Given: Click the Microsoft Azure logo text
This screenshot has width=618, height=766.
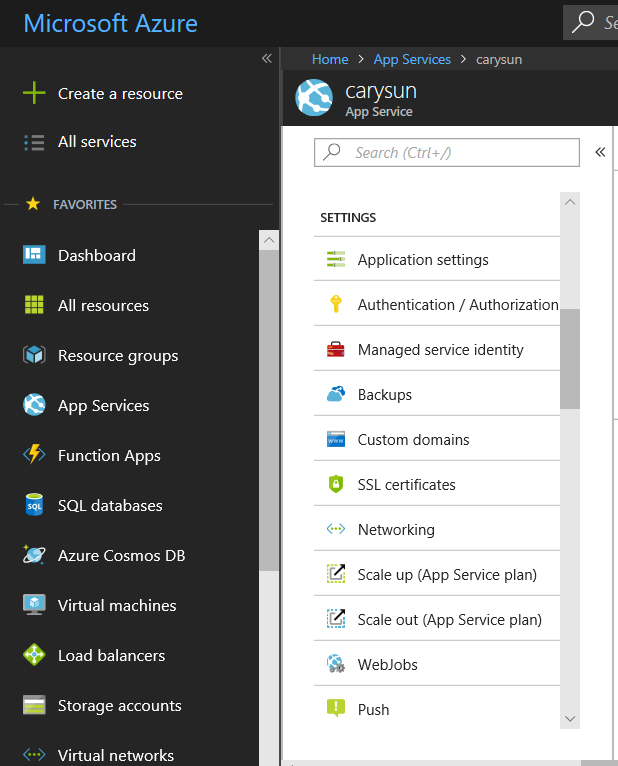Looking at the screenshot, I should click(110, 23).
